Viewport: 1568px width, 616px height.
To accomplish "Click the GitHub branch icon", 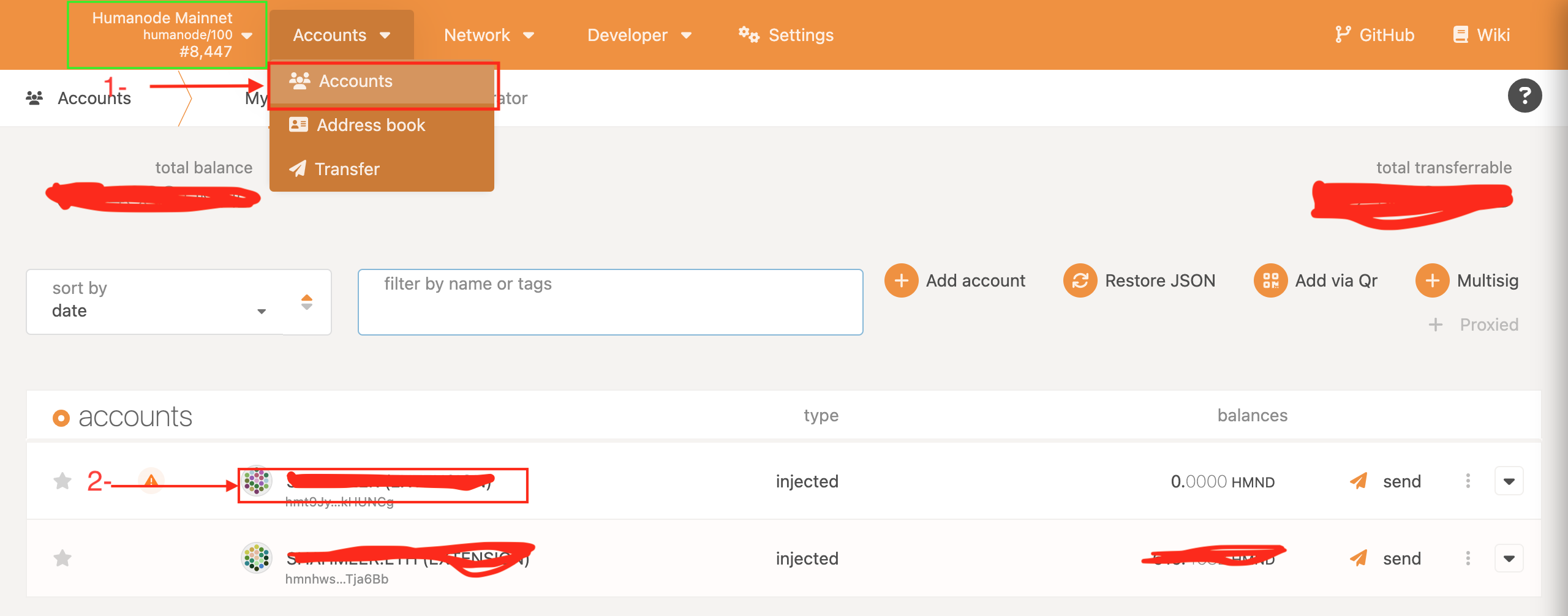I will click(x=1342, y=34).
